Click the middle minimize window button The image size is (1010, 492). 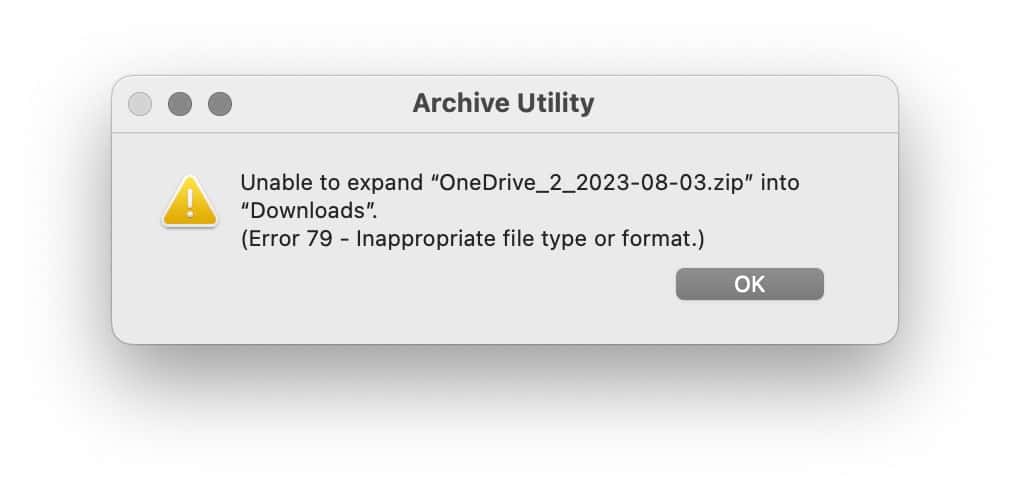[x=180, y=104]
